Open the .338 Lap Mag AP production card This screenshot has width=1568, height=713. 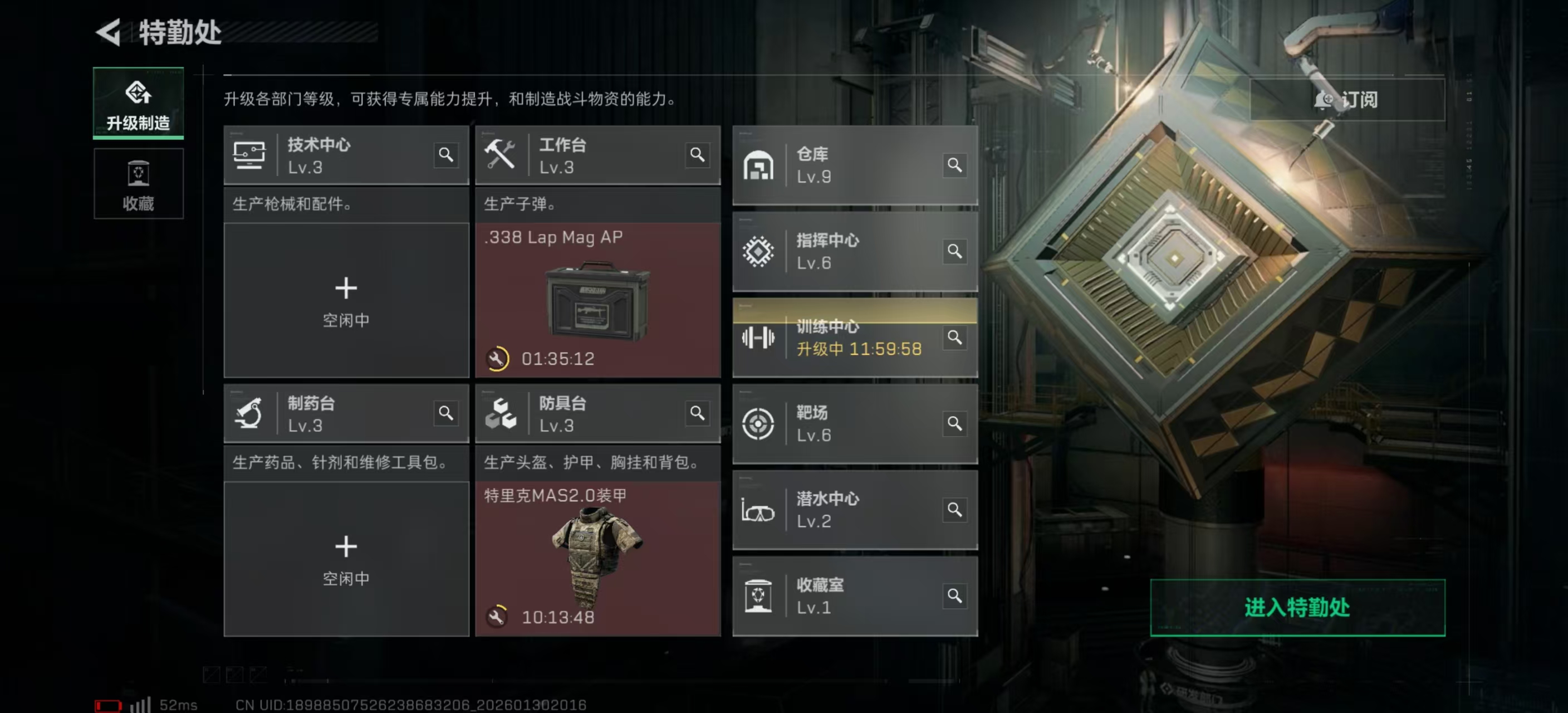(x=597, y=300)
